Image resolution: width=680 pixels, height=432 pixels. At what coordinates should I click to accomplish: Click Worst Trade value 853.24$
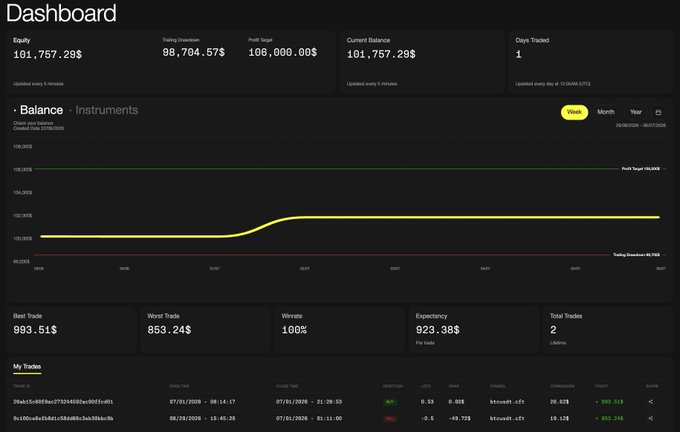click(169, 330)
